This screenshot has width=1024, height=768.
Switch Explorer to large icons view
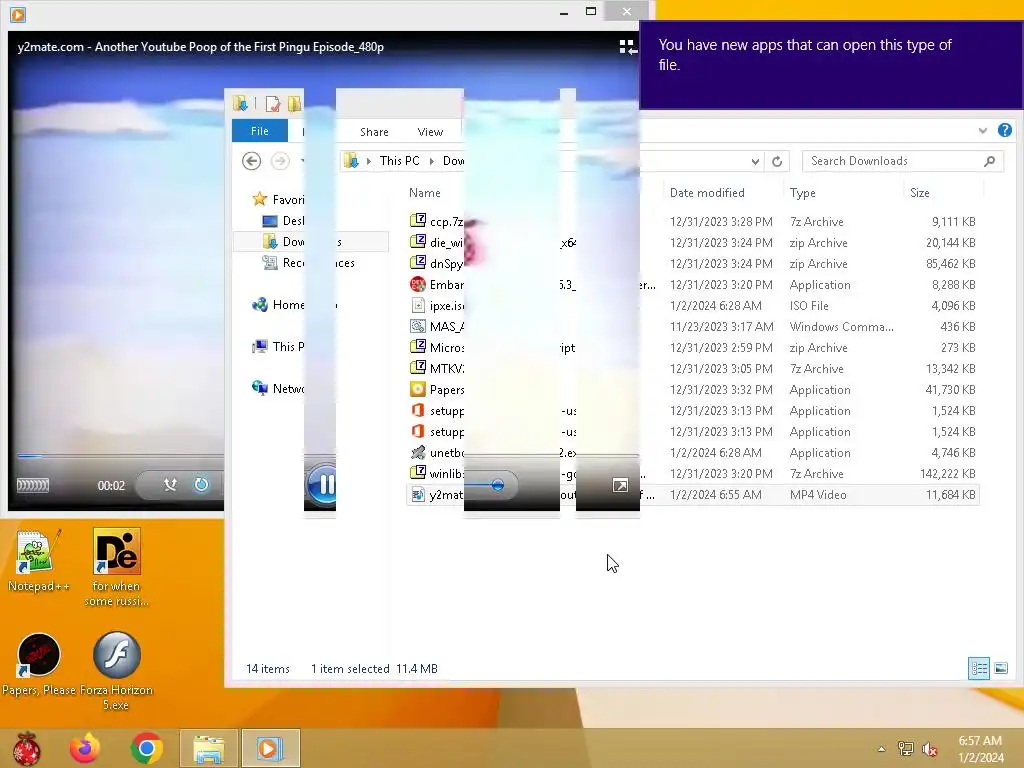tap(1000, 668)
